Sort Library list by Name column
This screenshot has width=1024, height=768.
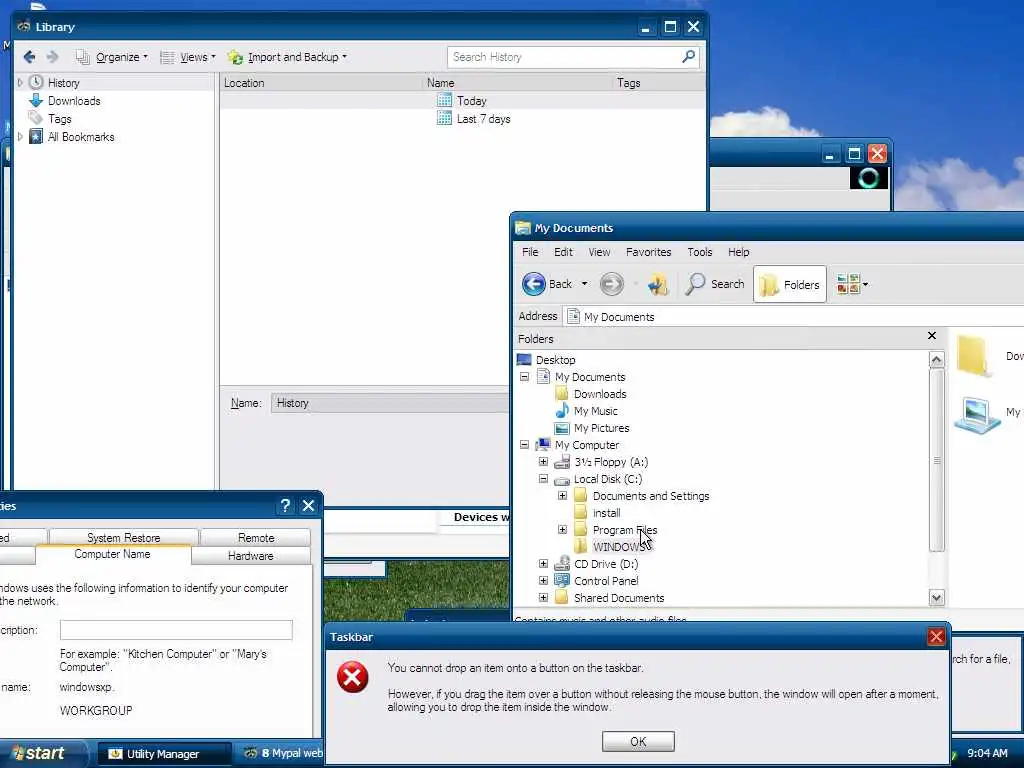pos(517,83)
